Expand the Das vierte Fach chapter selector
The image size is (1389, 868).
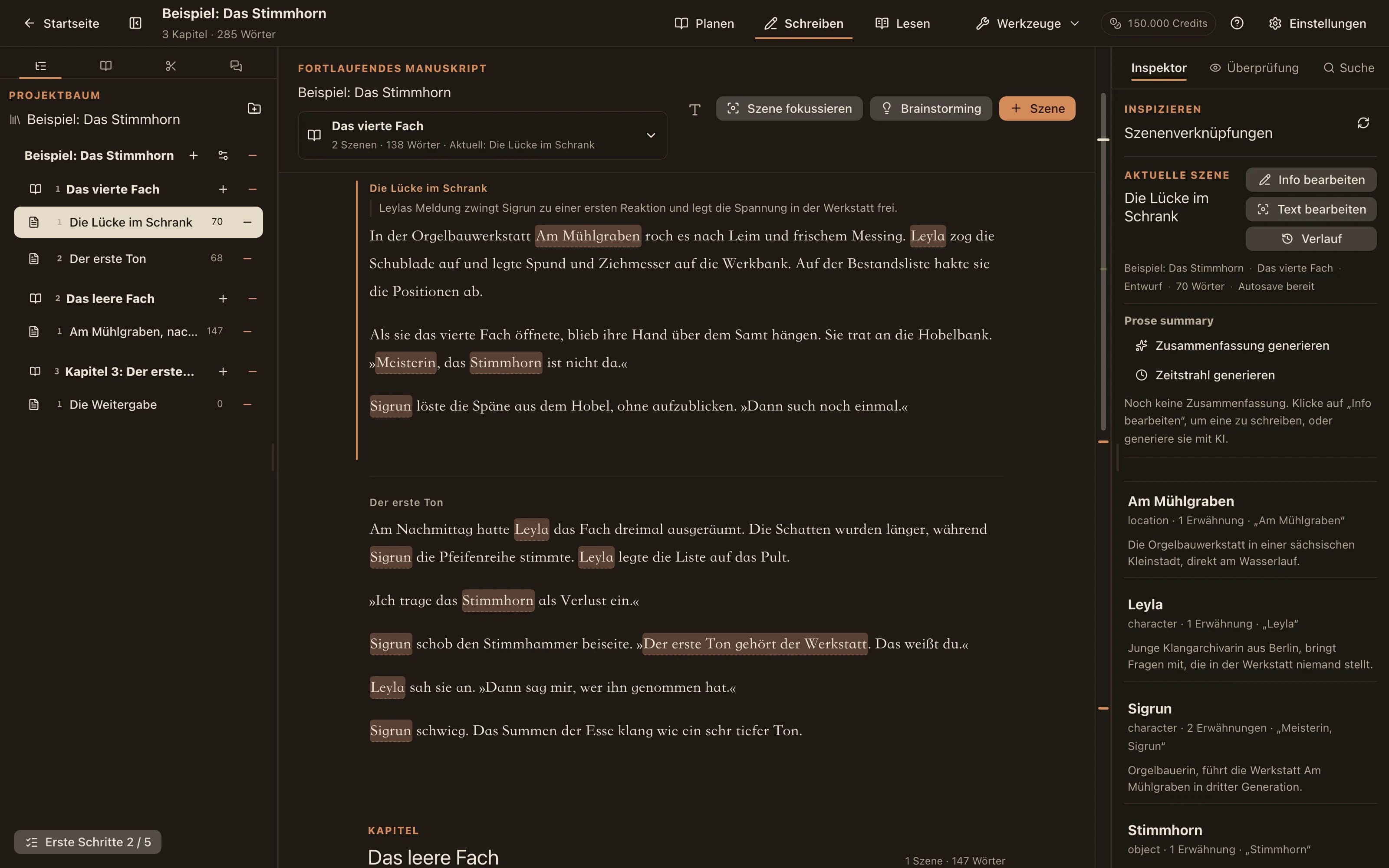pos(482,135)
